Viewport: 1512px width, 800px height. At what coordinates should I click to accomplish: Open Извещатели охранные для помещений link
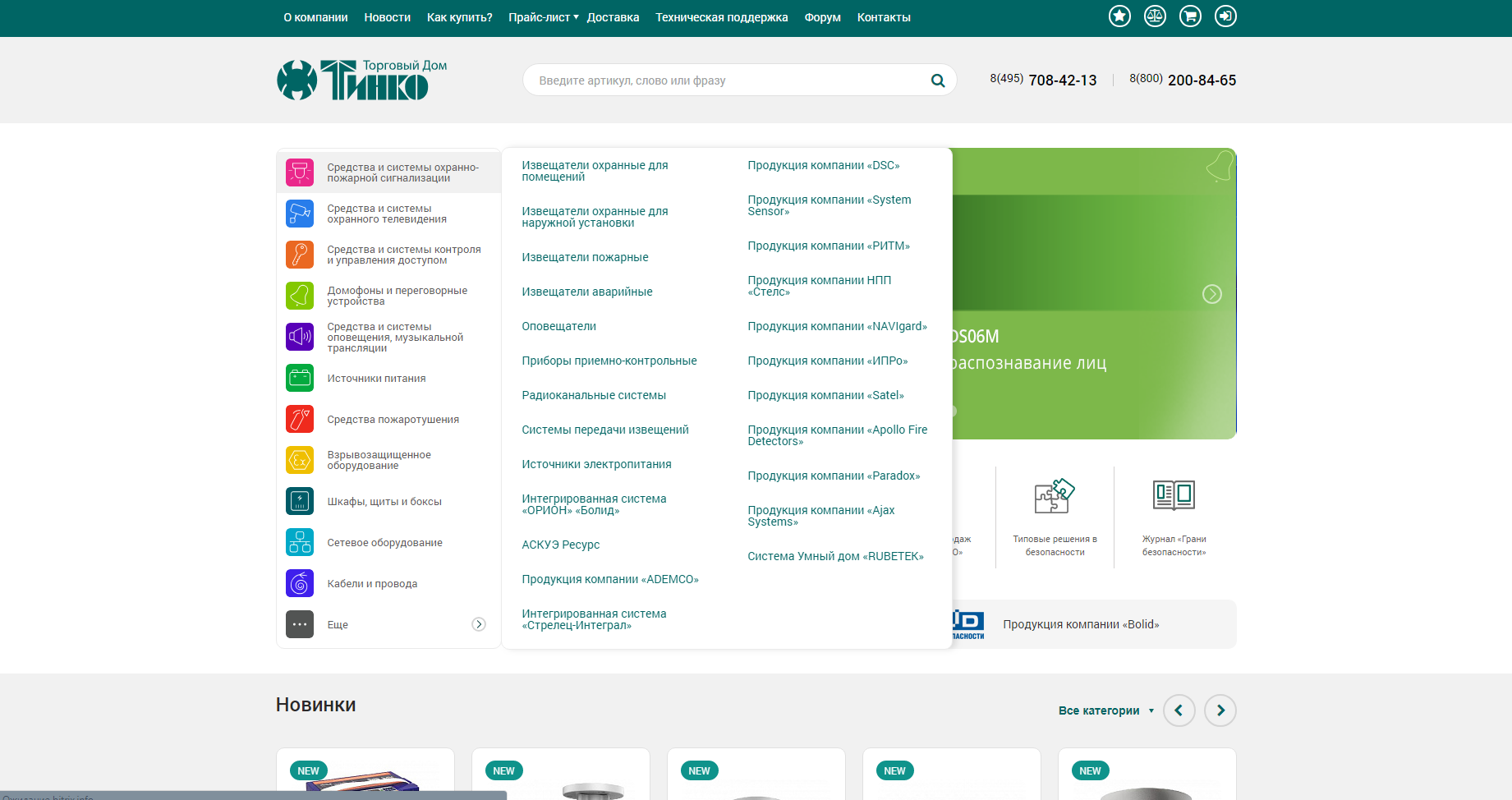[x=595, y=171]
